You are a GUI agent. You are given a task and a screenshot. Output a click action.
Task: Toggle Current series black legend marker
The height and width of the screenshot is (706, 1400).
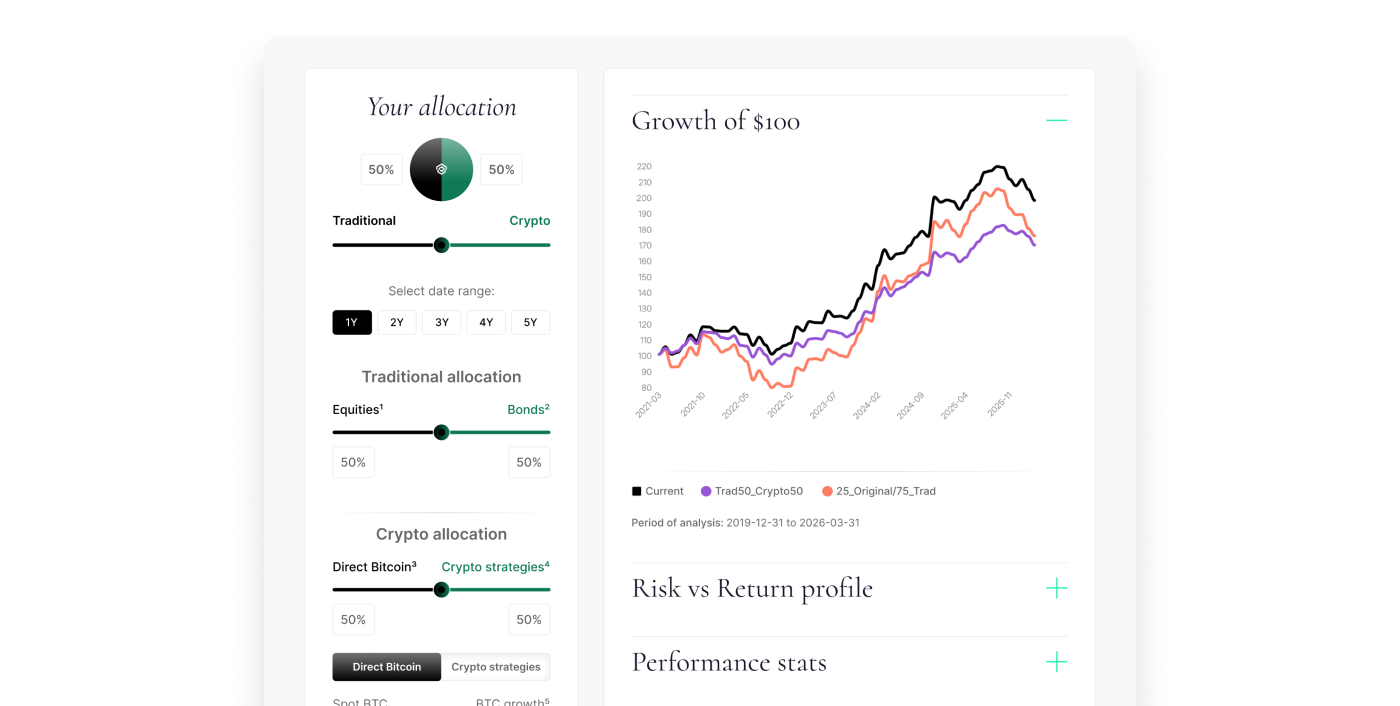click(636, 491)
